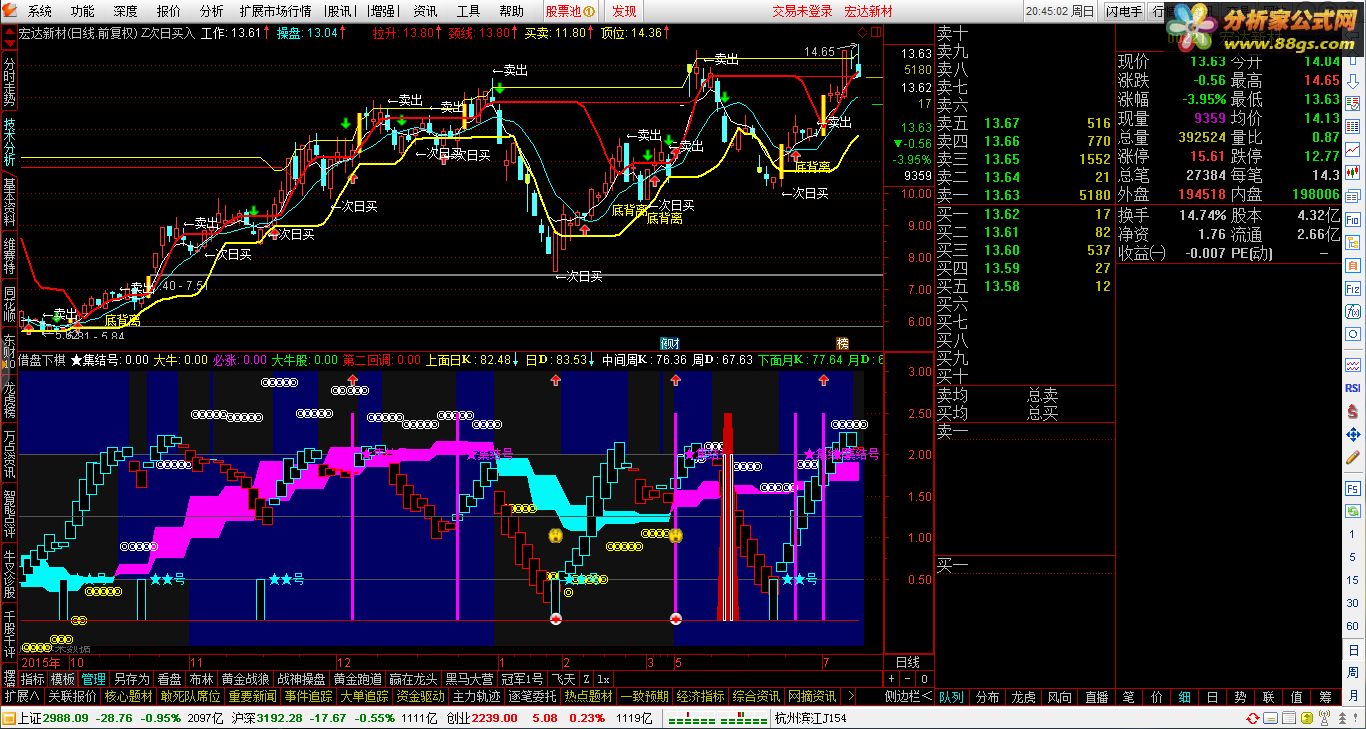
Task: Click the wave indicator icon in right toolbar
Action: (x=1353, y=363)
